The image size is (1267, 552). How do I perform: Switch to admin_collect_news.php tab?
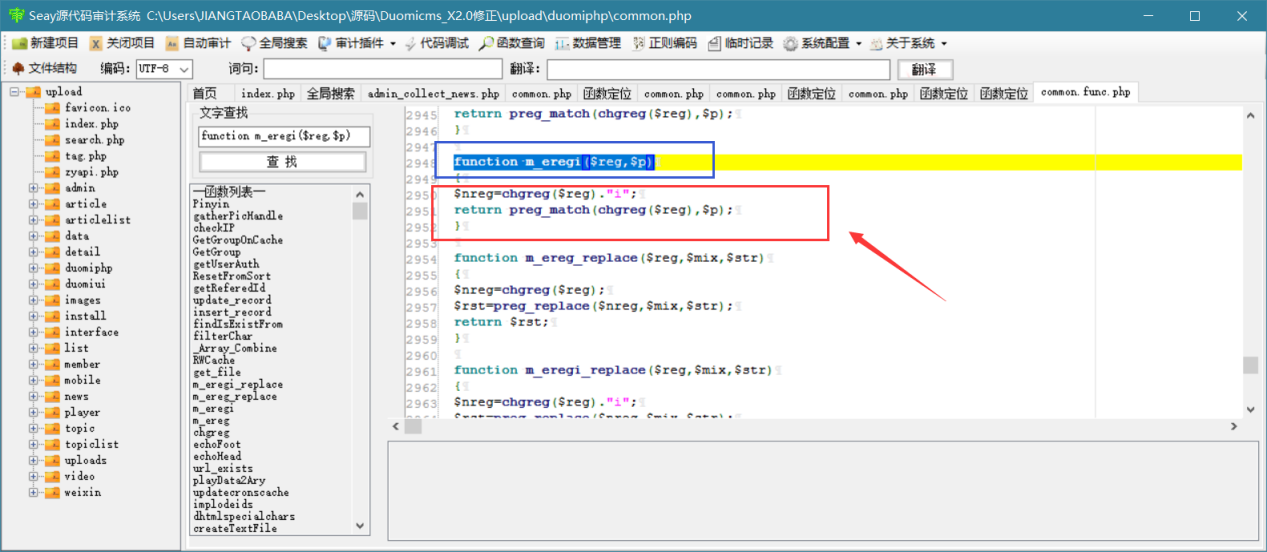click(x=433, y=93)
